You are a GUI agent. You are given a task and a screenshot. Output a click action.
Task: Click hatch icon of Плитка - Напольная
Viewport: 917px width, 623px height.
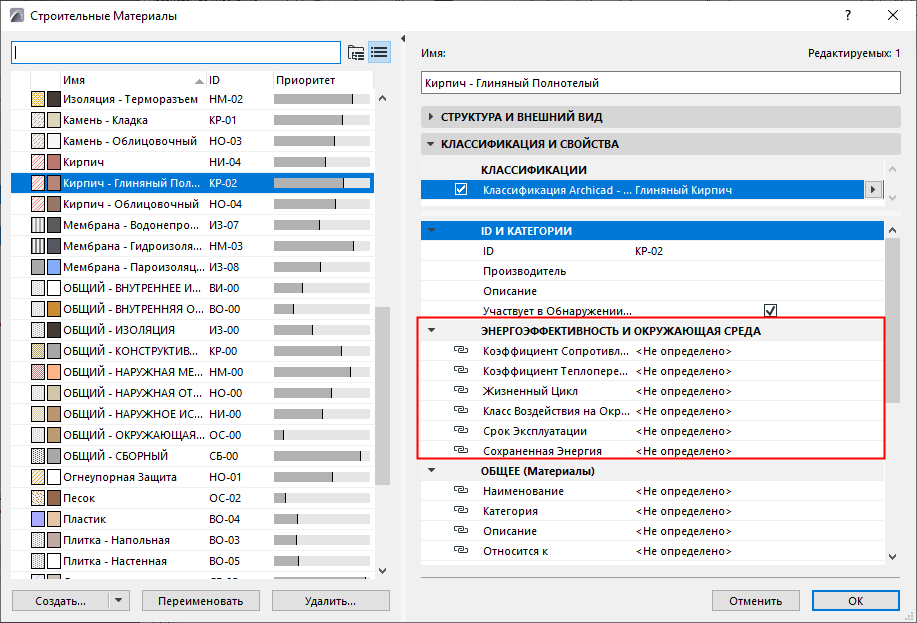point(38,541)
